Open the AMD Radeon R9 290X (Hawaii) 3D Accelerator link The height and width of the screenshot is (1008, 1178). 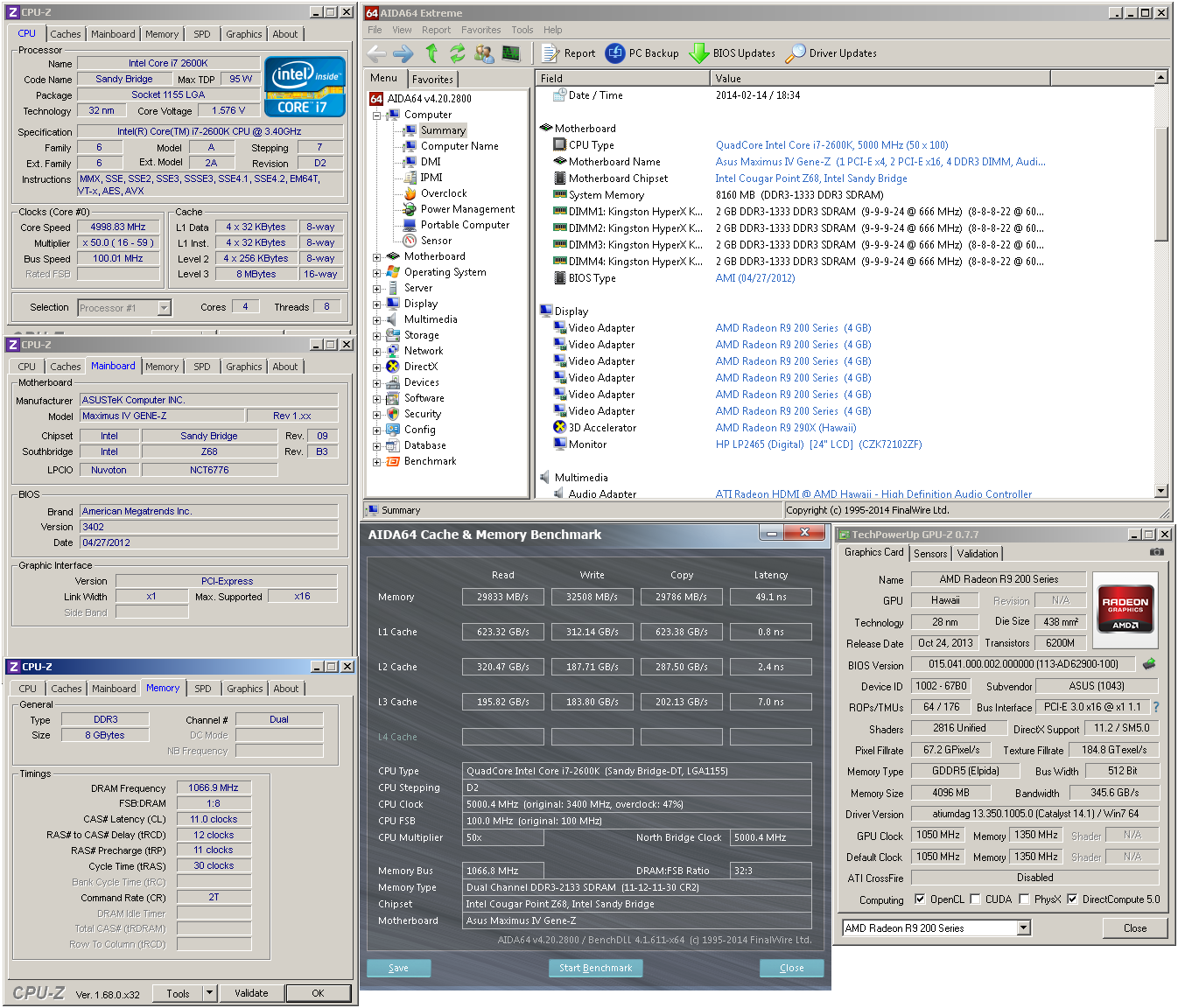(785, 428)
